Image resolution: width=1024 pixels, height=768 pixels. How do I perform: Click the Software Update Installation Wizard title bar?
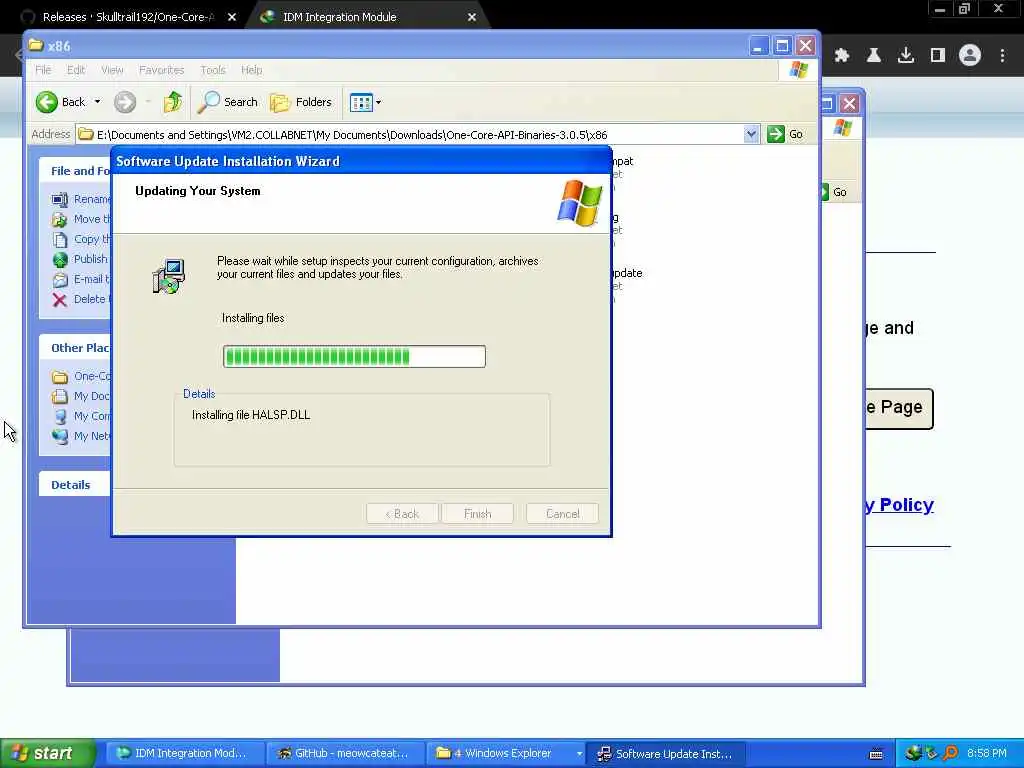coord(361,161)
